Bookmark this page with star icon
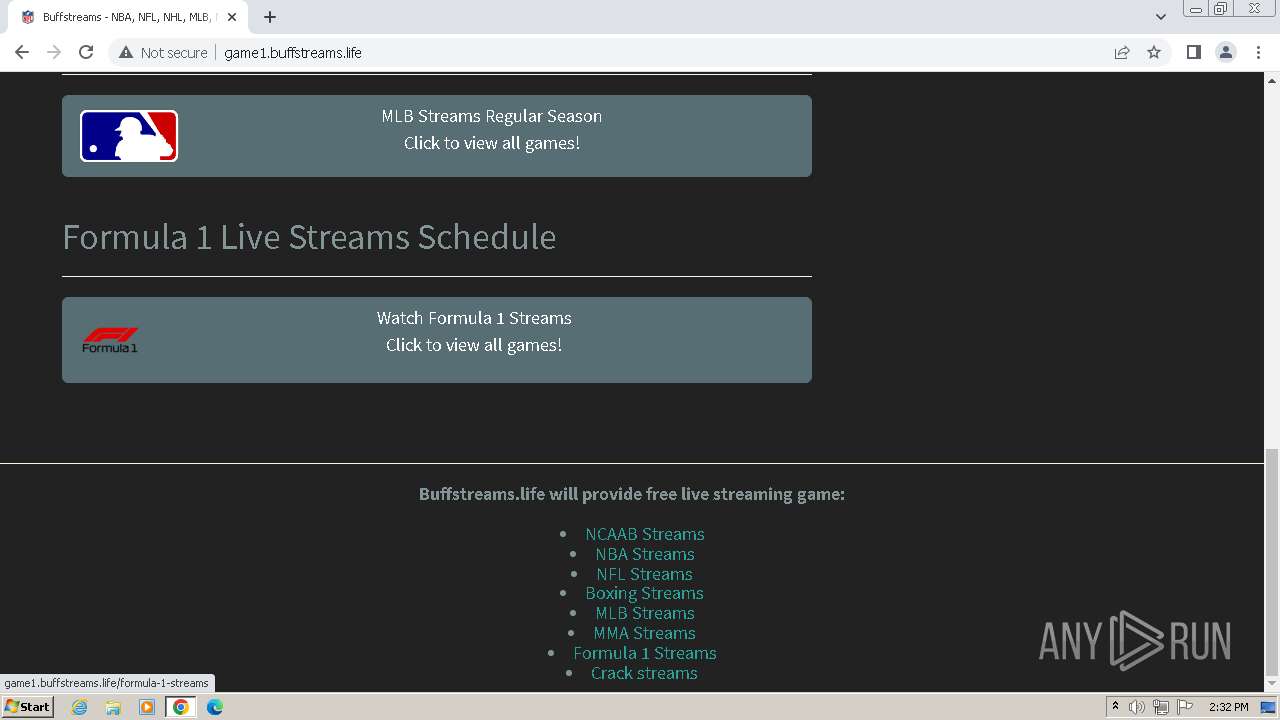1280x720 pixels. click(1154, 52)
